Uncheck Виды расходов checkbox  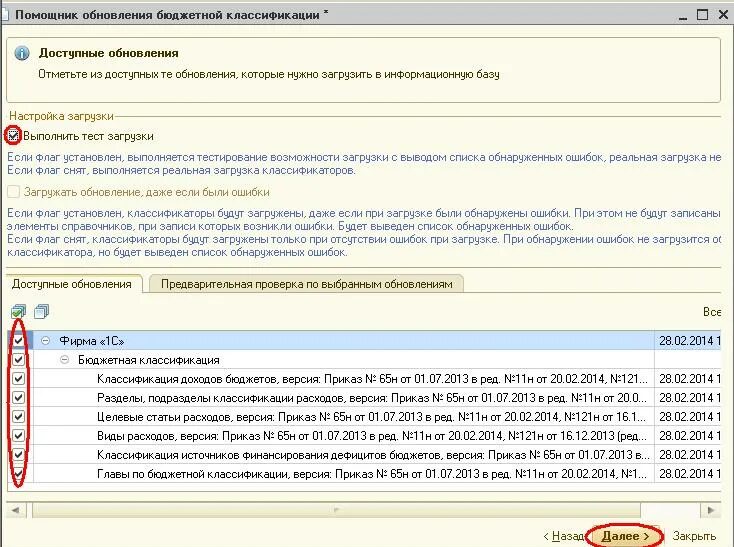pos(18,436)
